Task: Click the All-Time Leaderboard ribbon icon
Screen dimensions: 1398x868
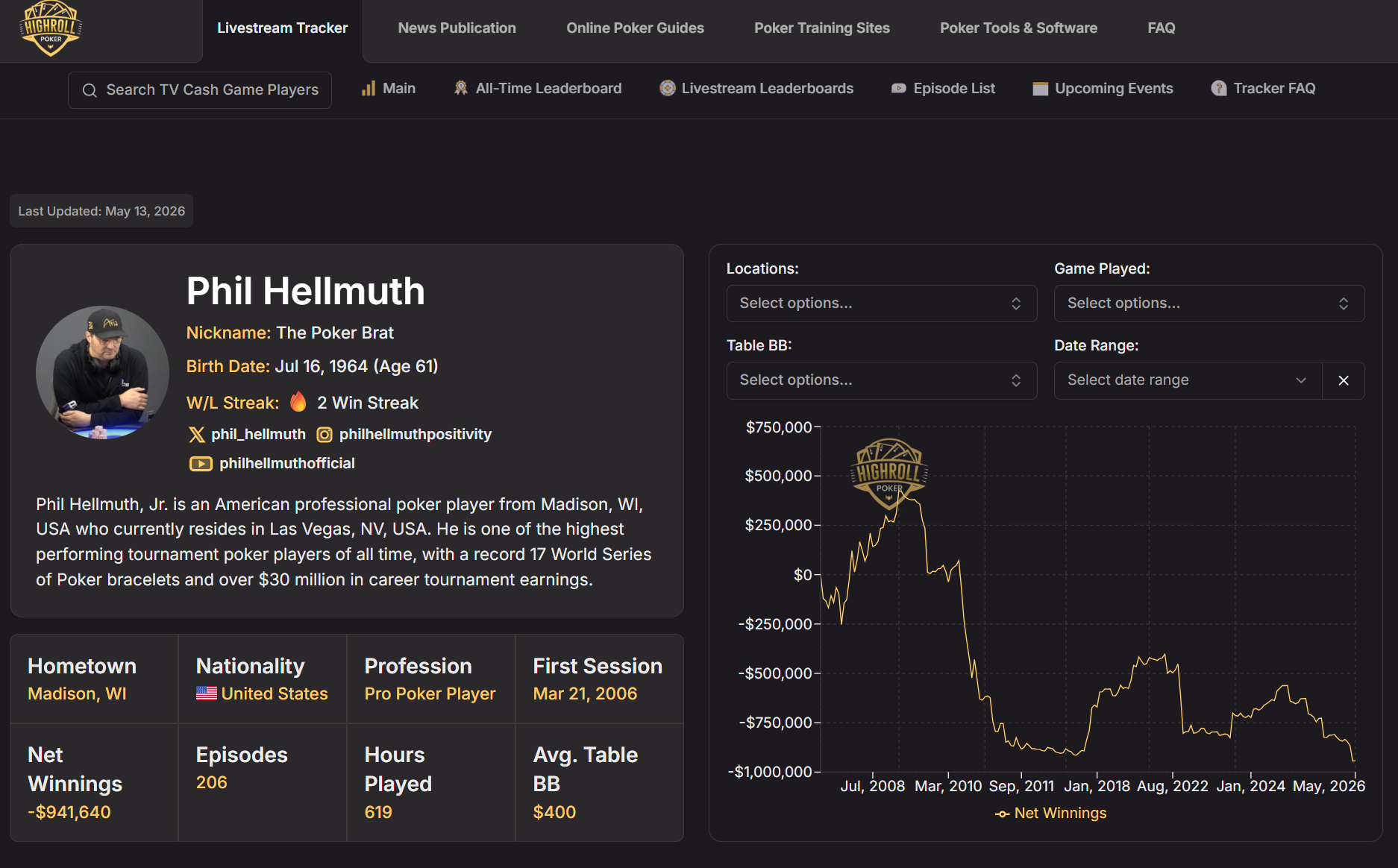Action: pos(461,89)
